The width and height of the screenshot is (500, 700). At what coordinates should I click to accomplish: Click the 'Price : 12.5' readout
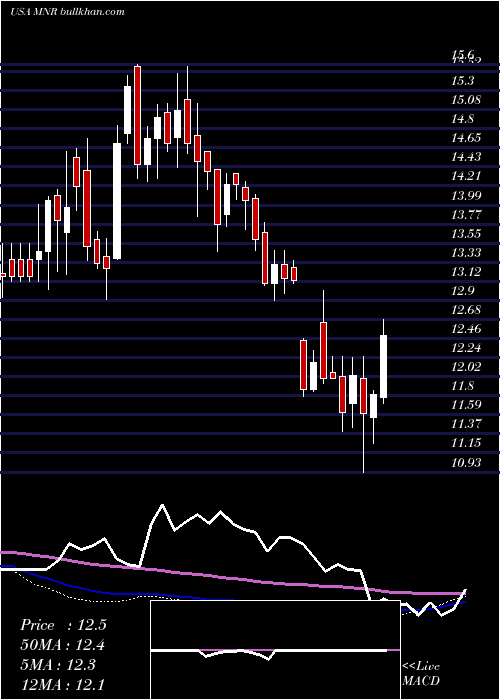pyautogui.click(x=63, y=625)
